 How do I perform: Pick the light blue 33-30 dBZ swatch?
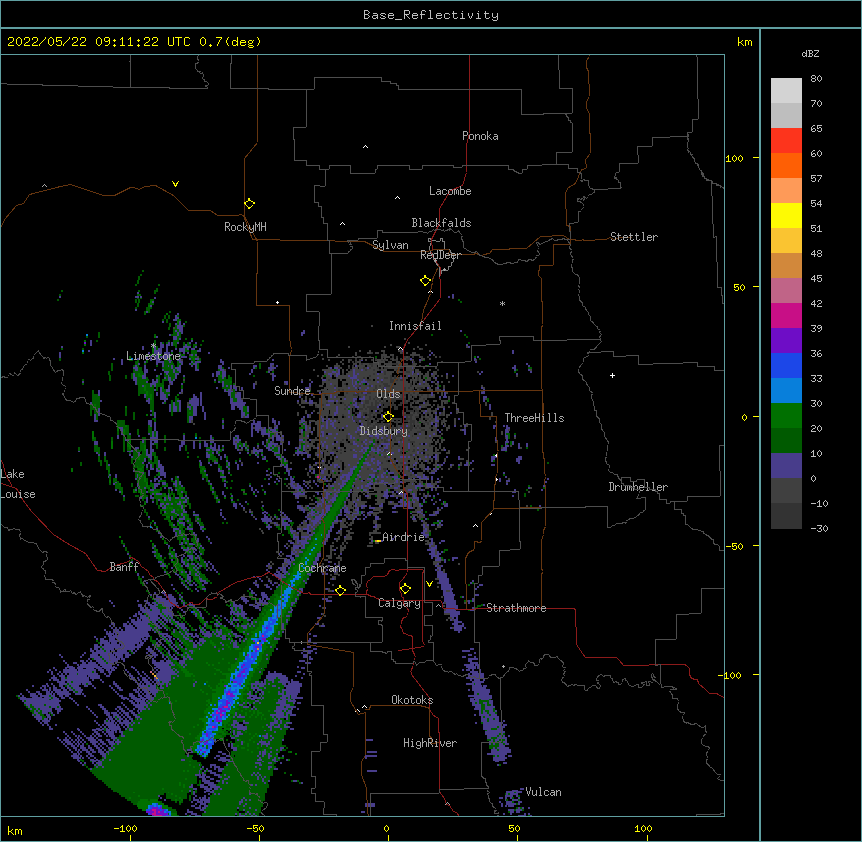click(786, 391)
